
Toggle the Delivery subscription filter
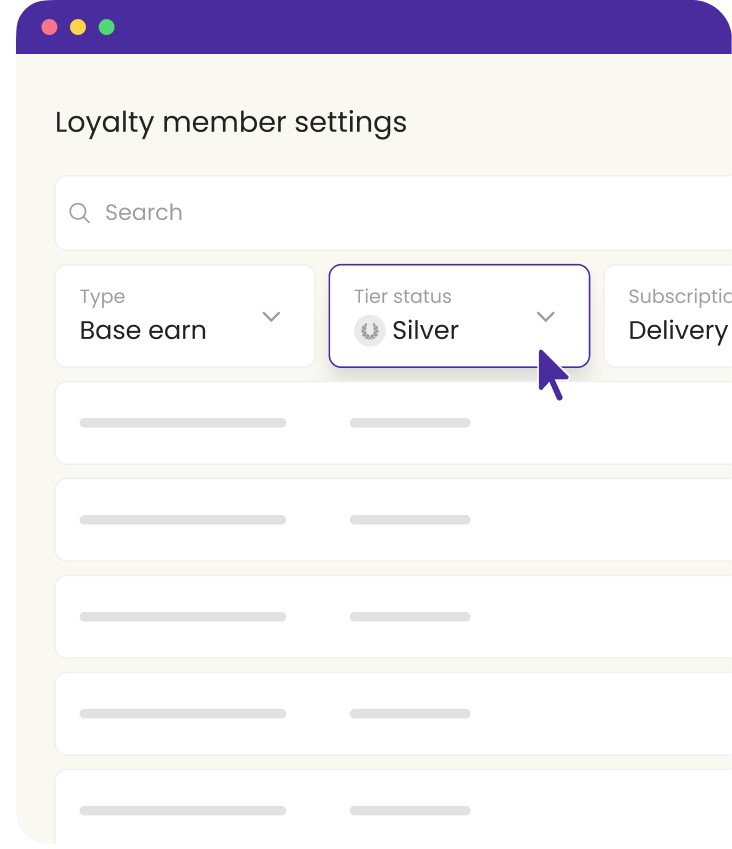679,330
